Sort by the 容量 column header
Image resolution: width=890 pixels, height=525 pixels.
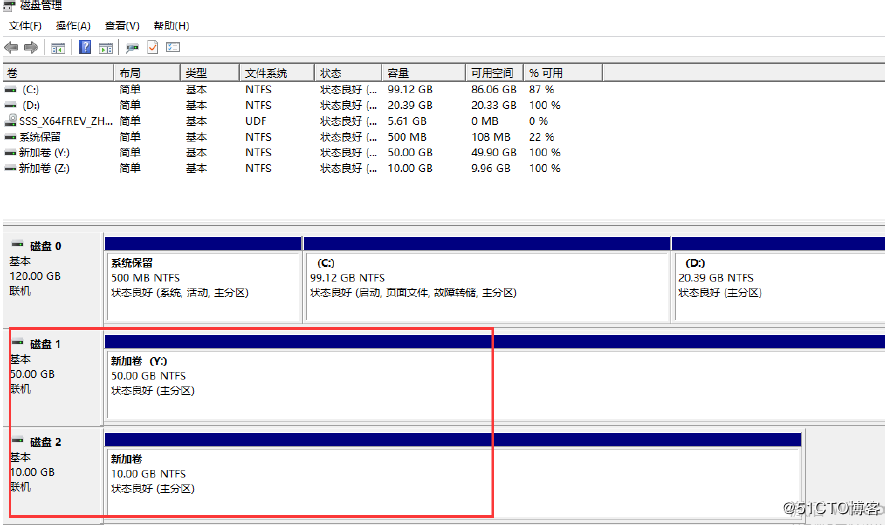[424, 73]
